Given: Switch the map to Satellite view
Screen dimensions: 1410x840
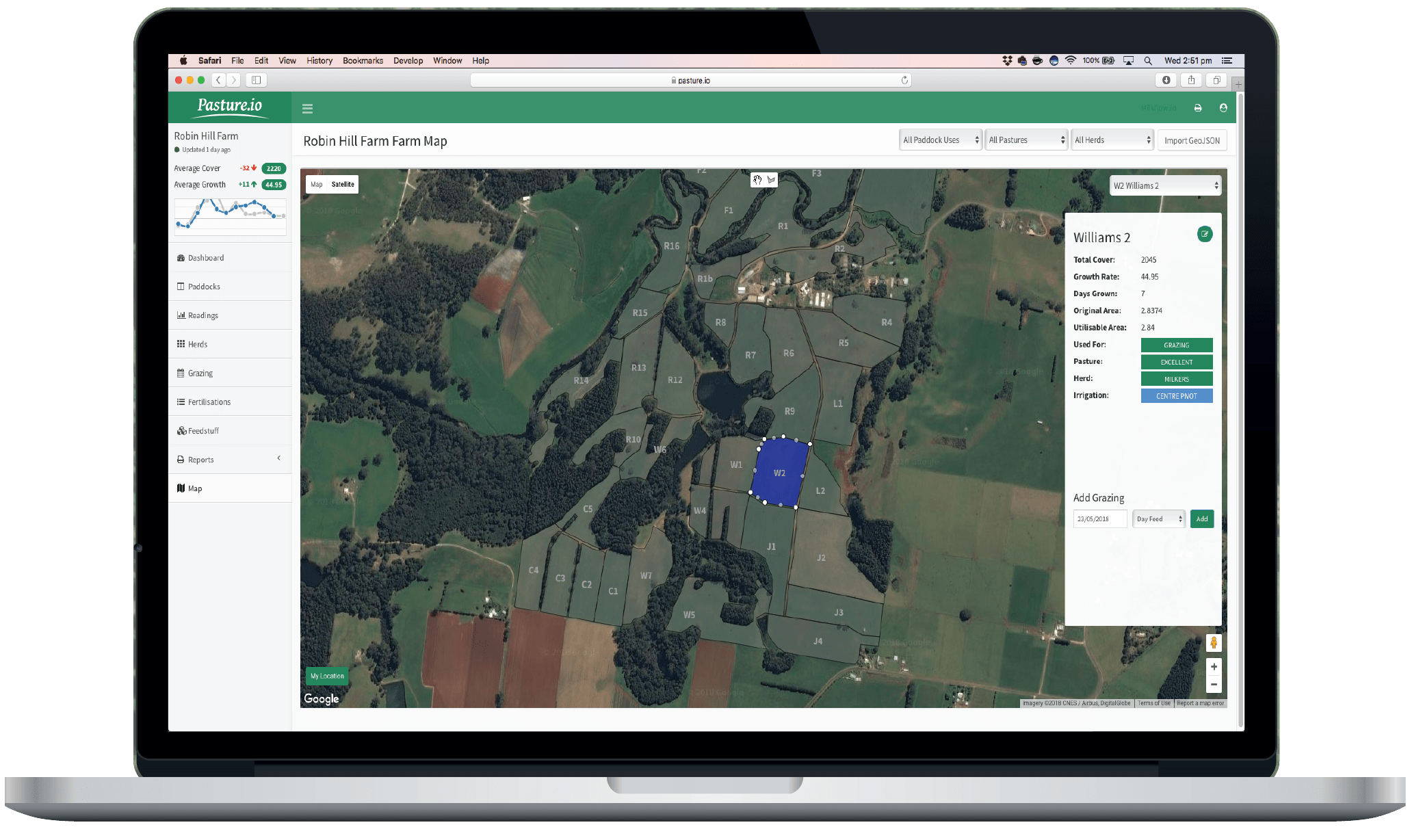Looking at the screenshot, I should pos(342,184).
